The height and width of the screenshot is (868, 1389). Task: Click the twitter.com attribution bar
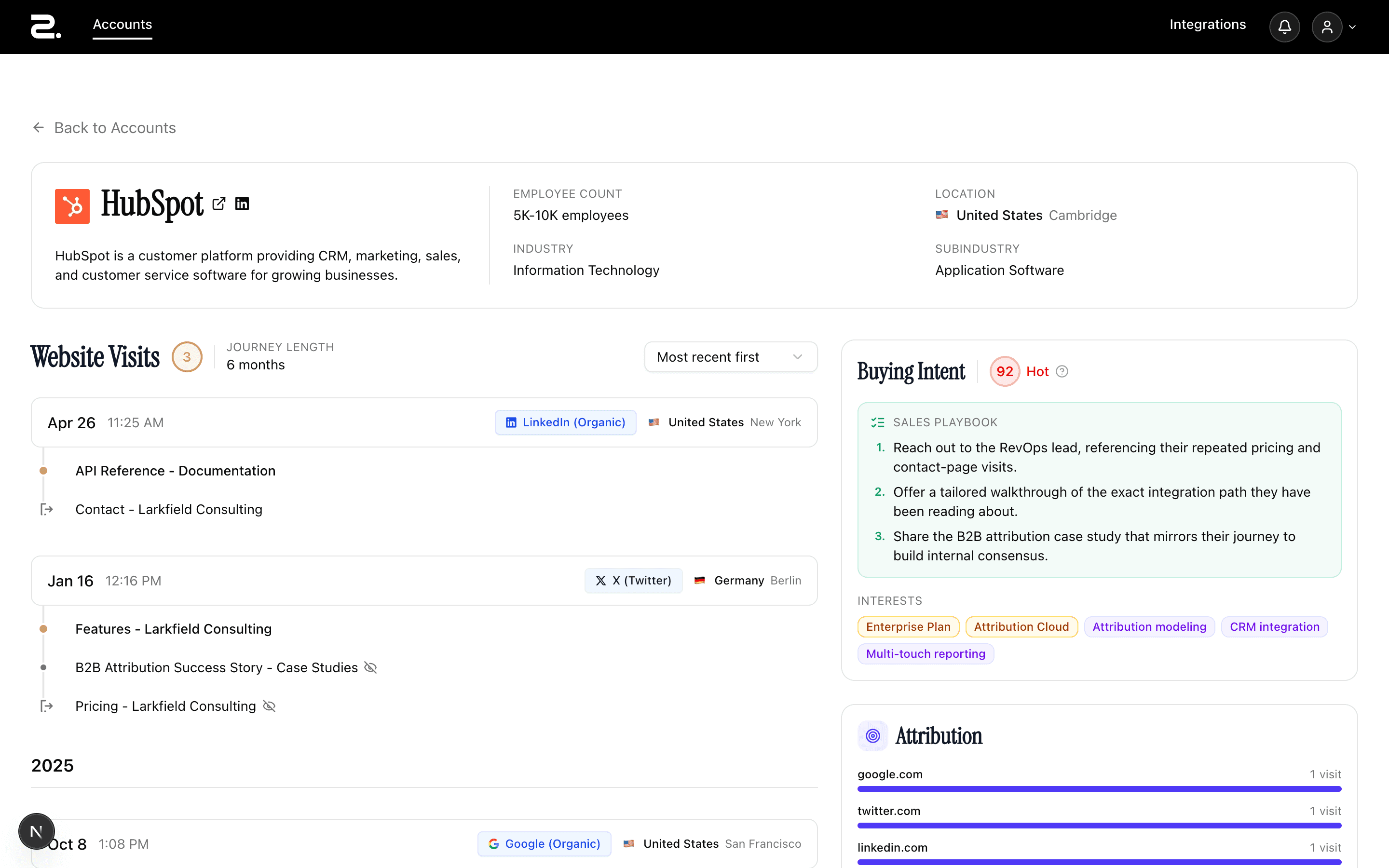tap(1099, 826)
